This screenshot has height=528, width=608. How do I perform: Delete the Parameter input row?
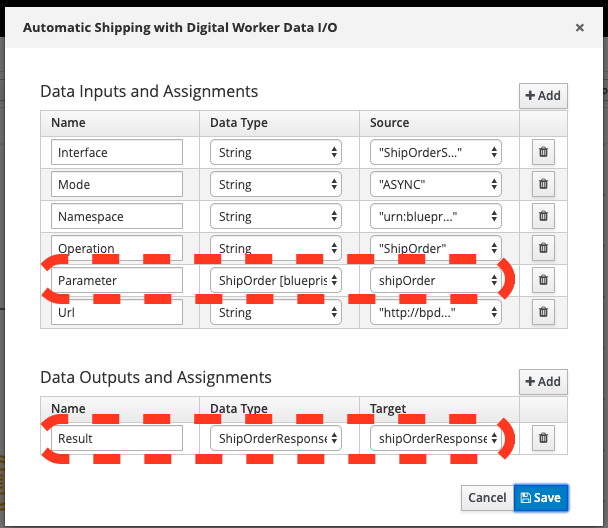coord(543,280)
